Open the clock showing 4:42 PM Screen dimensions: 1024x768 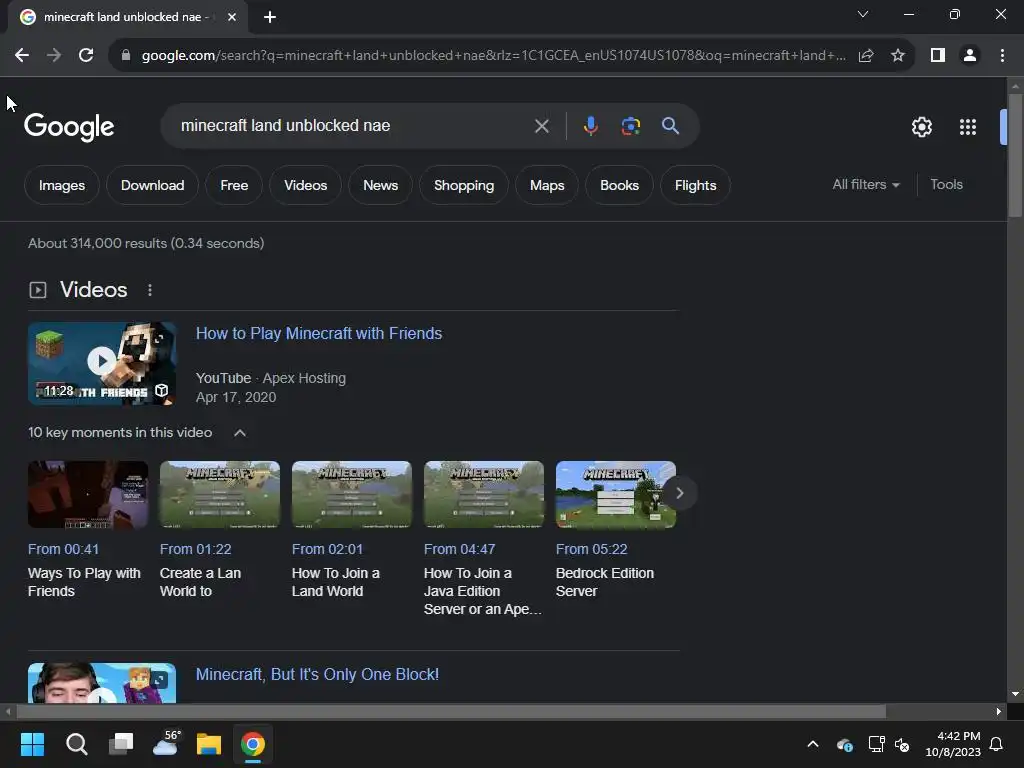point(953,744)
